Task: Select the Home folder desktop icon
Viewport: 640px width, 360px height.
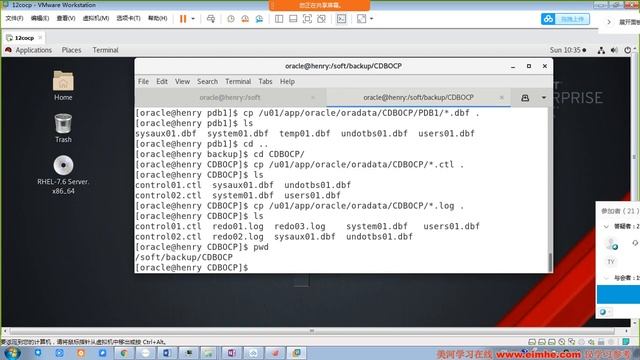Action: 63,85
